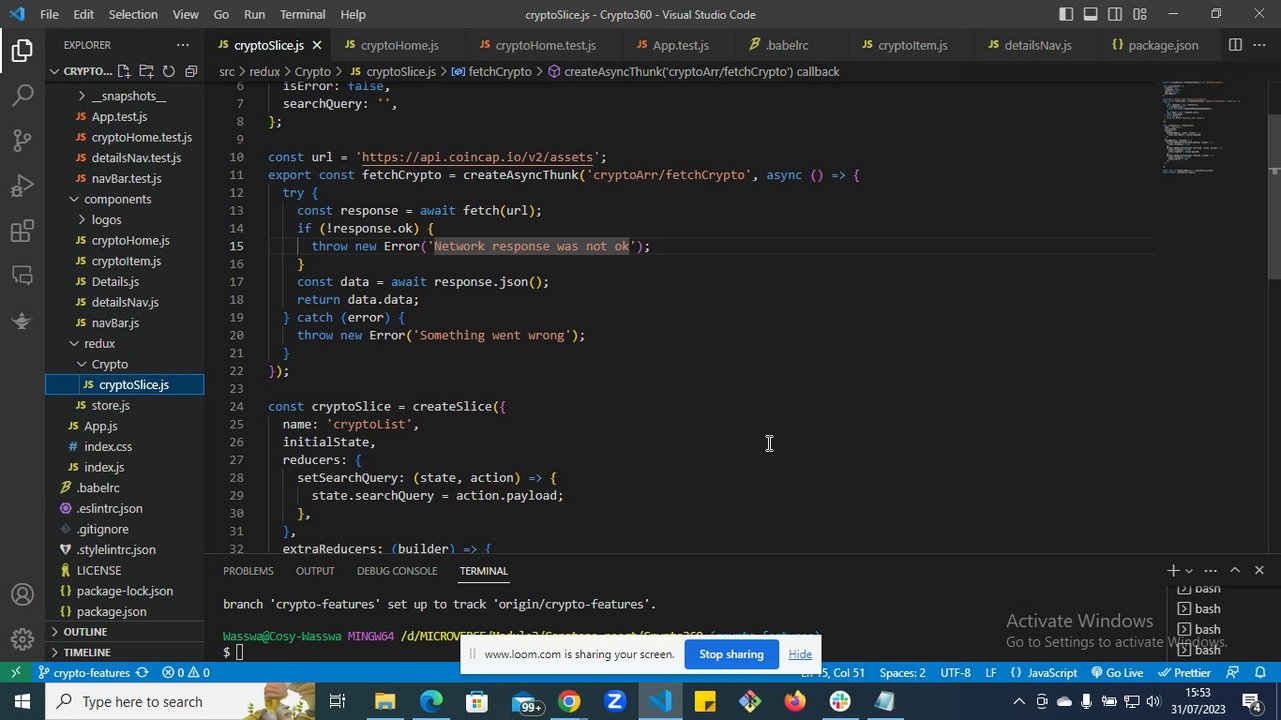1281x720 pixels.
Task: Click the Hide link in sharing banner
Action: click(799, 654)
